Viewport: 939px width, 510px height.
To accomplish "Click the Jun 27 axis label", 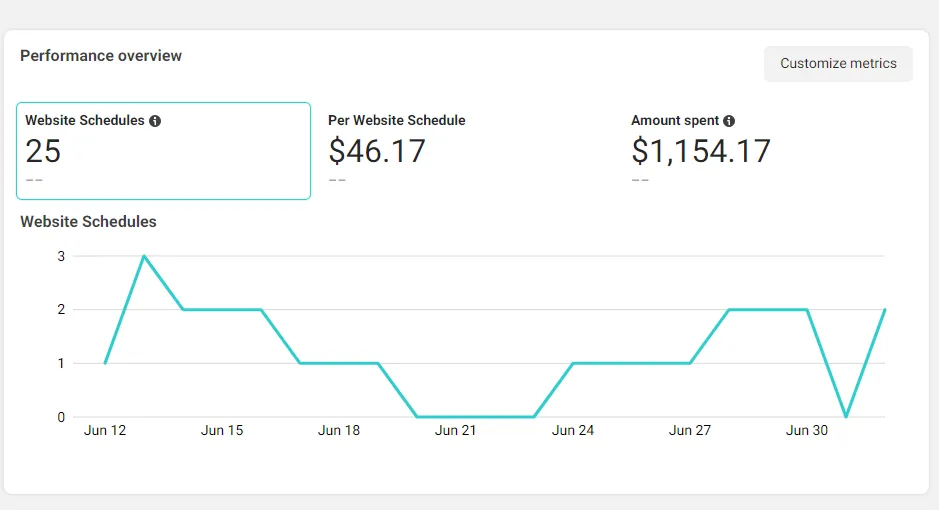I will click(690, 431).
